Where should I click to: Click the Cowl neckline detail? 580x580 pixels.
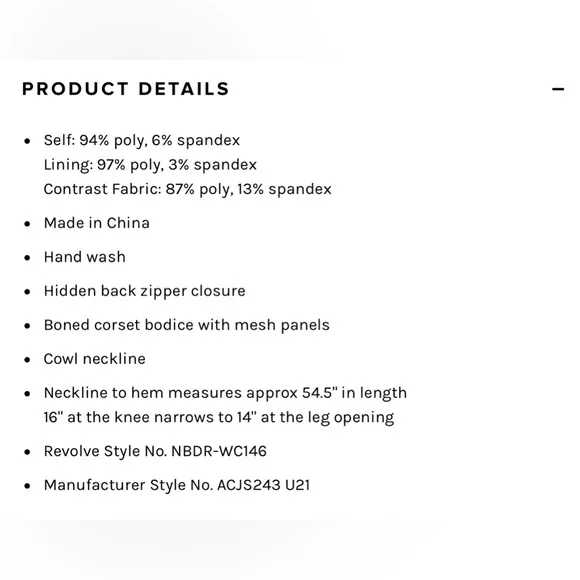(x=95, y=359)
